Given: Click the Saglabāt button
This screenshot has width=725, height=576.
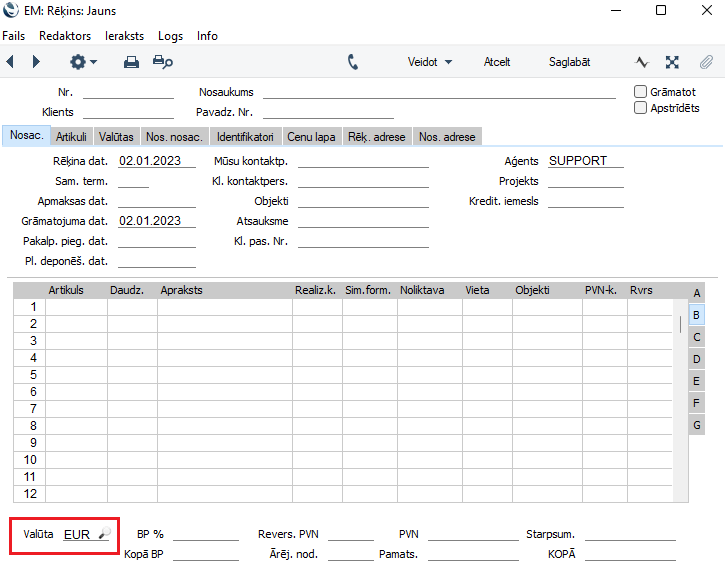Looking at the screenshot, I should (569, 62).
